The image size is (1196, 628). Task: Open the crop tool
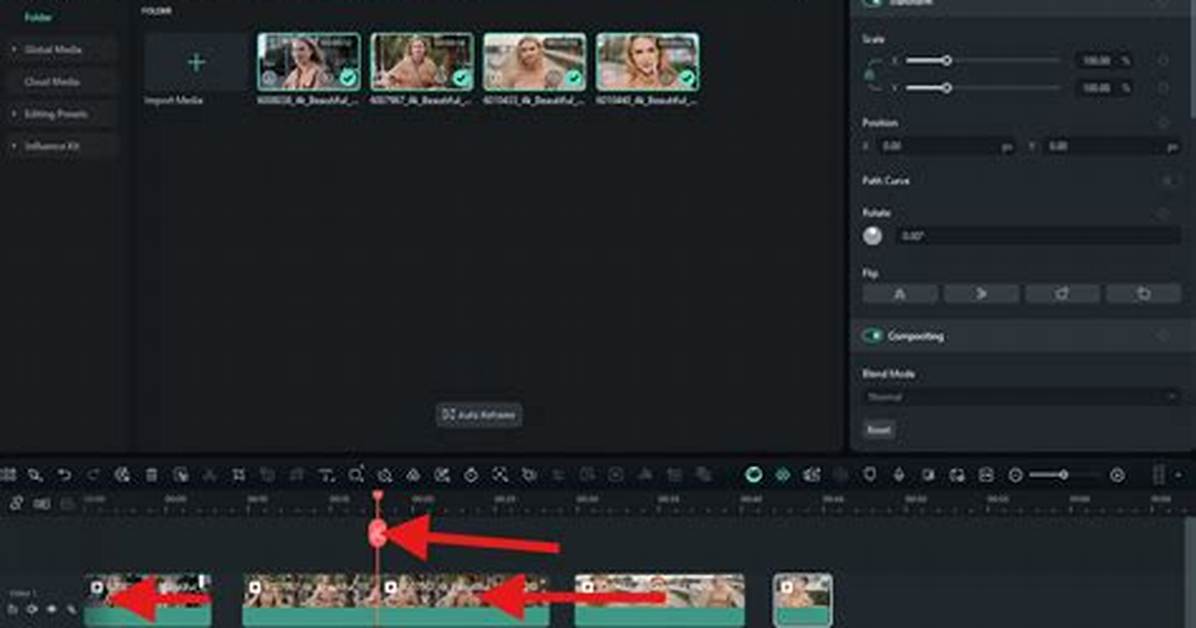(x=239, y=475)
